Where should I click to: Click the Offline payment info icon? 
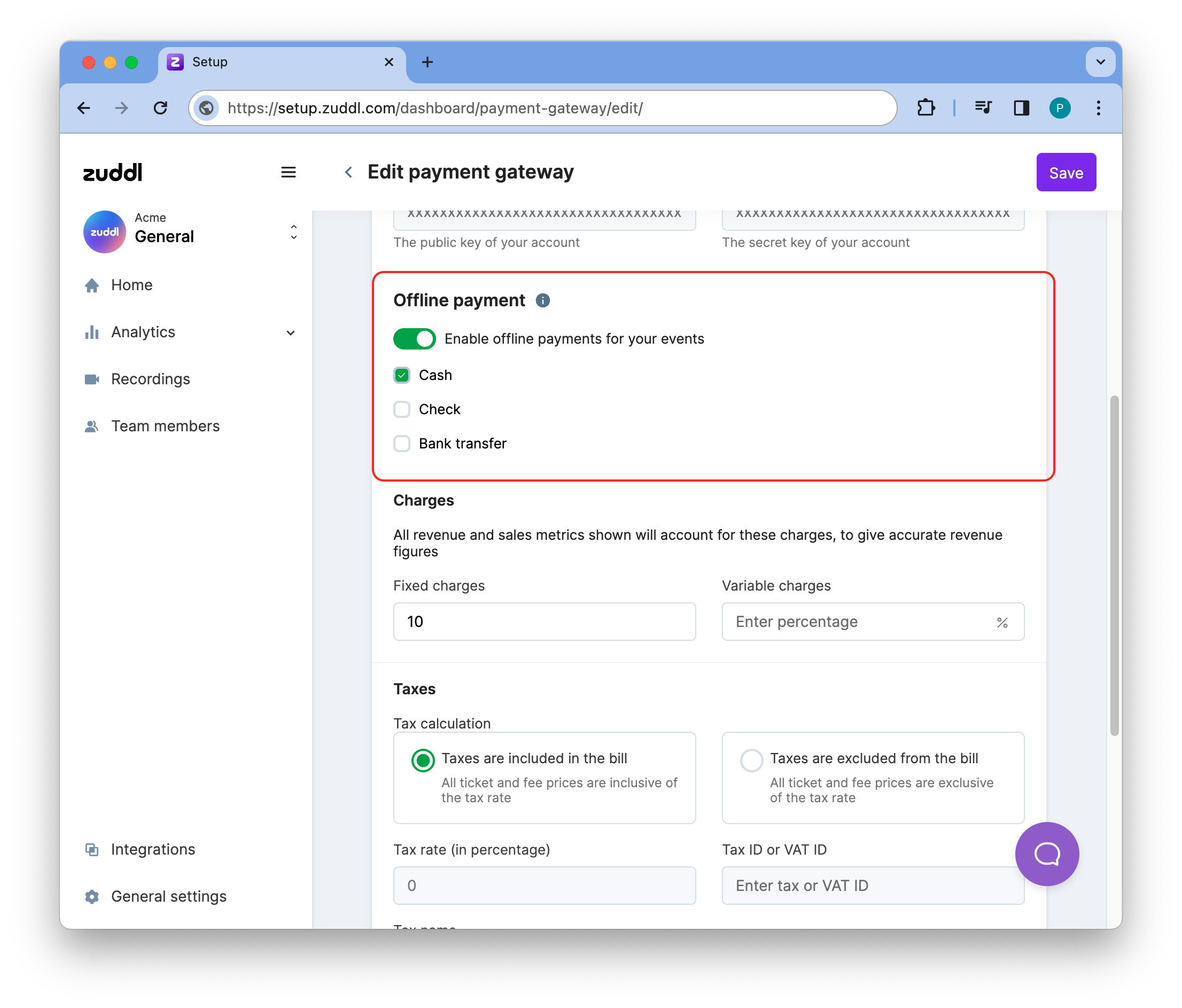[x=542, y=300]
